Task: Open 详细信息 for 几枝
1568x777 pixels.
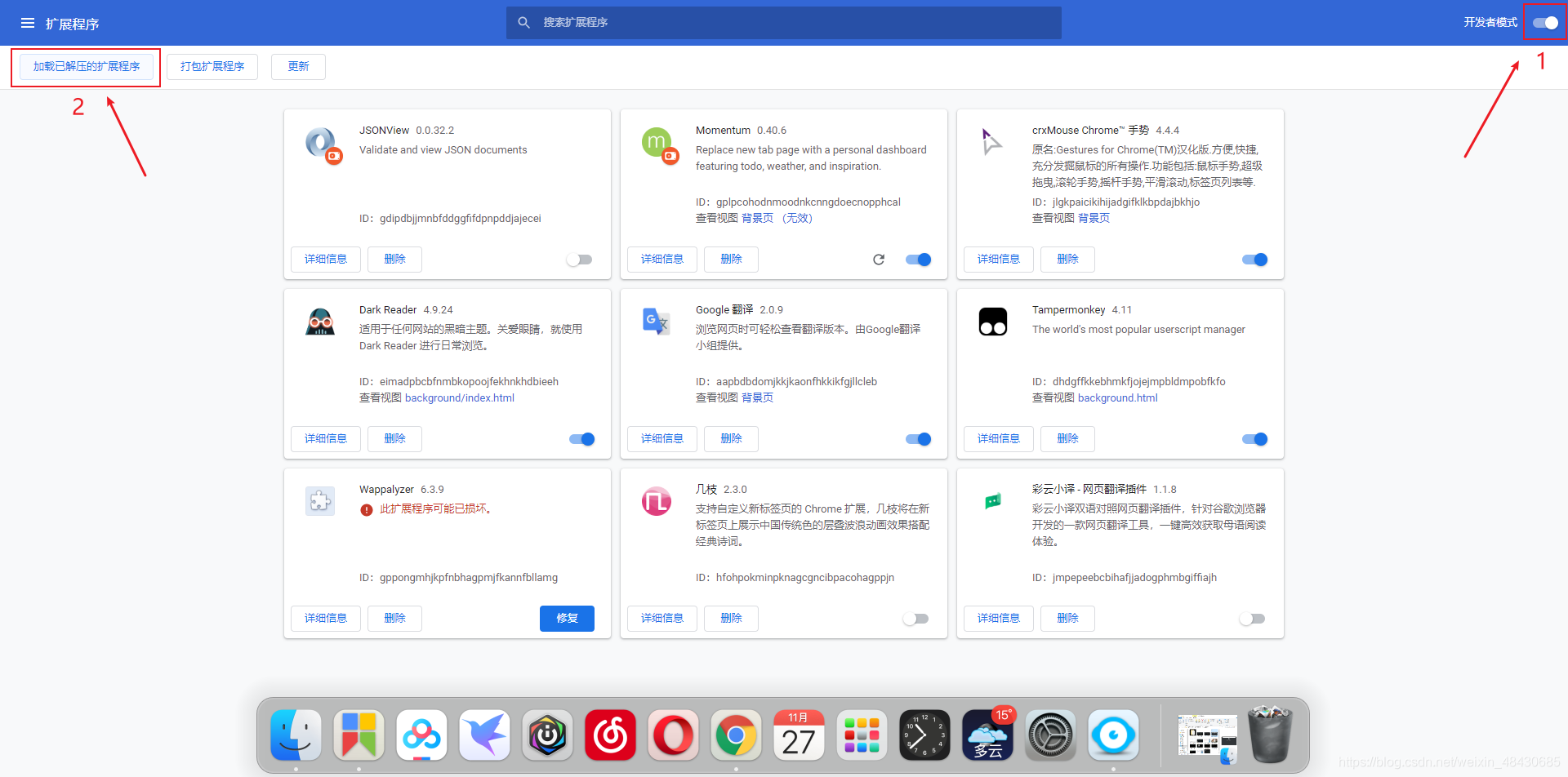Action: click(x=662, y=618)
